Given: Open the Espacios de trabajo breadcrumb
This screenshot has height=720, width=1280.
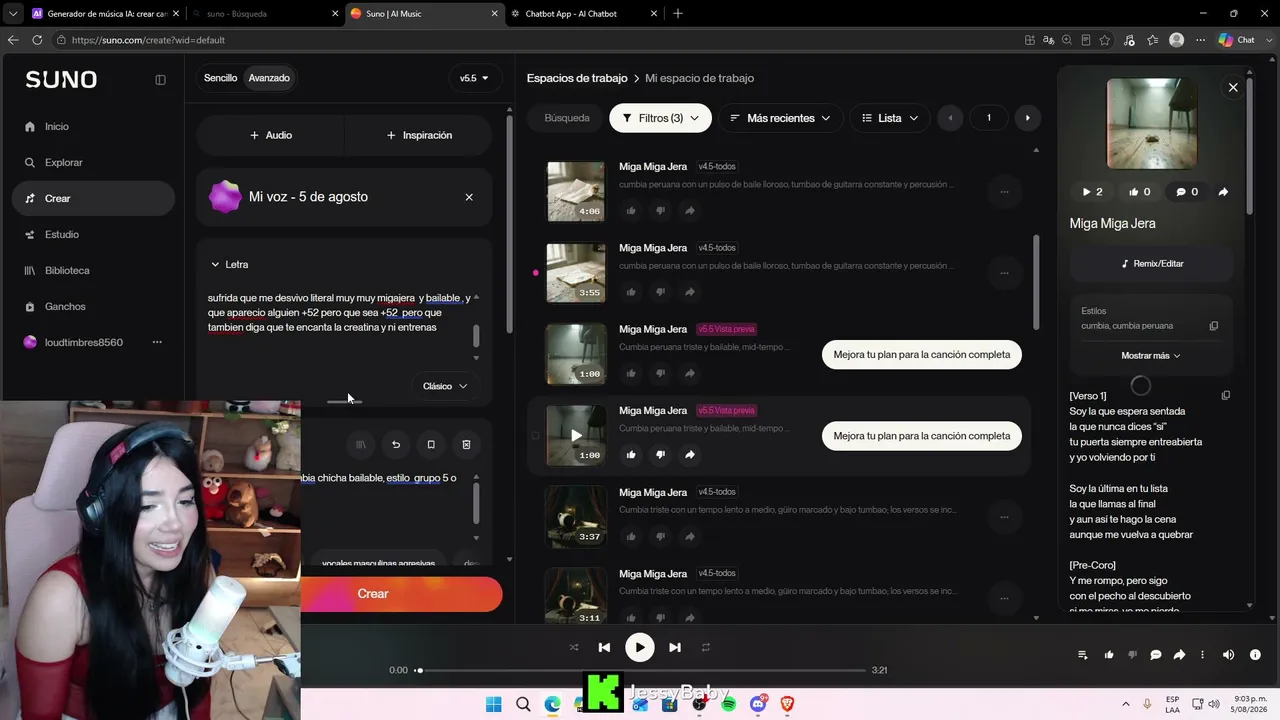Looking at the screenshot, I should (x=577, y=78).
